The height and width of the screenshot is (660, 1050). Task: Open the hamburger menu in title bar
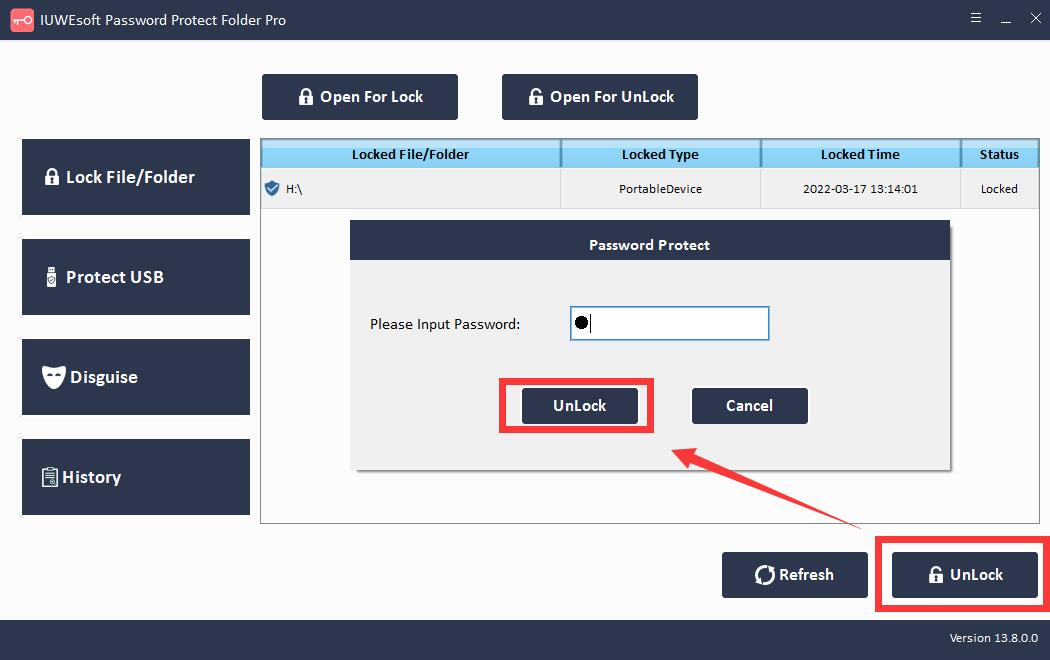pyautogui.click(x=976, y=18)
